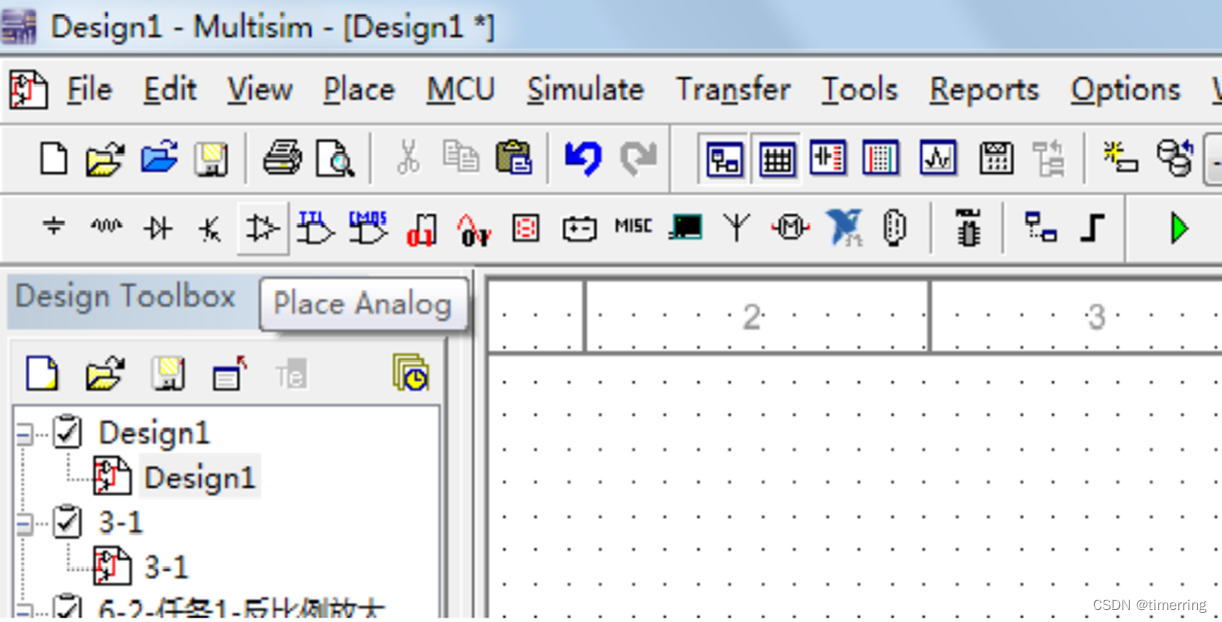
Task: Open print preview magnifier icon
Action: tap(335, 158)
